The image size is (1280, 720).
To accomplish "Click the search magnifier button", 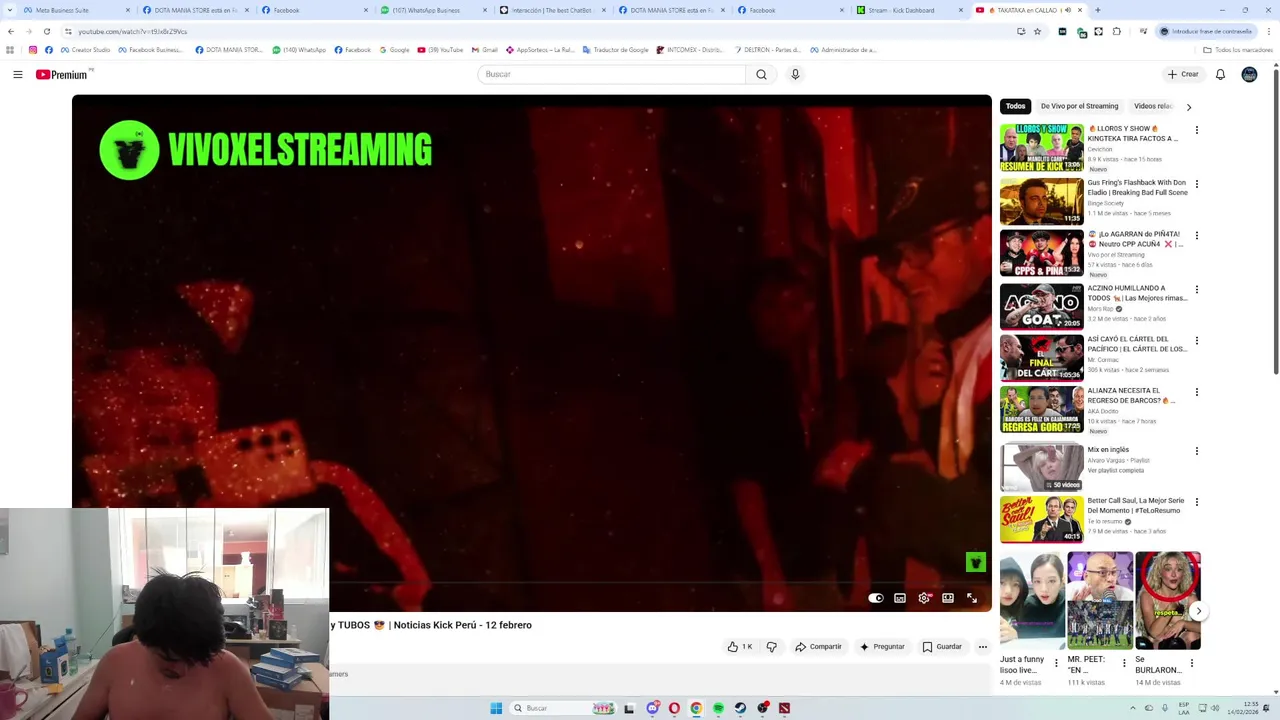I will [761, 74].
